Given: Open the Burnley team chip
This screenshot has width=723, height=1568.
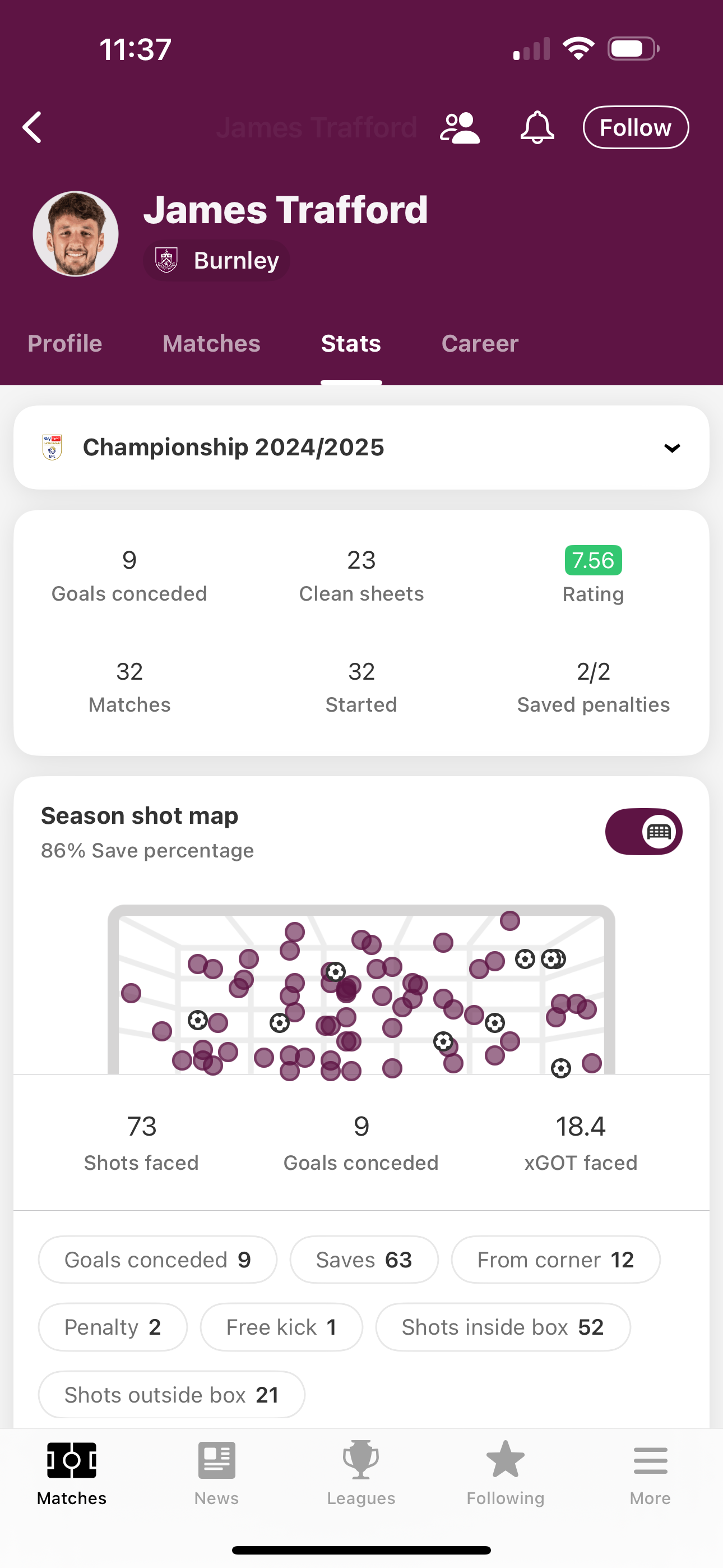Looking at the screenshot, I should point(217,260).
